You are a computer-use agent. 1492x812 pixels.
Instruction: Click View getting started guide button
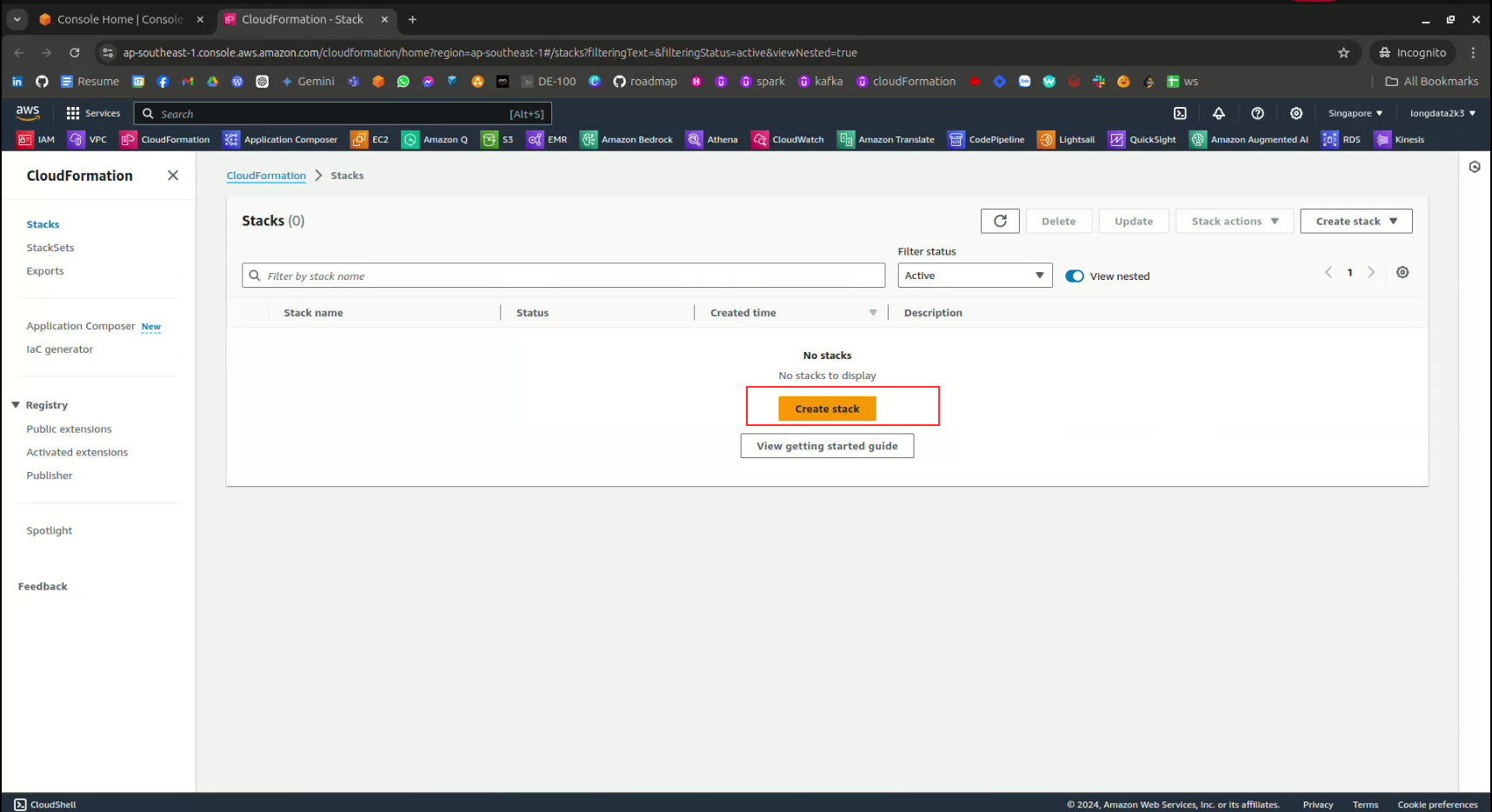(827, 446)
